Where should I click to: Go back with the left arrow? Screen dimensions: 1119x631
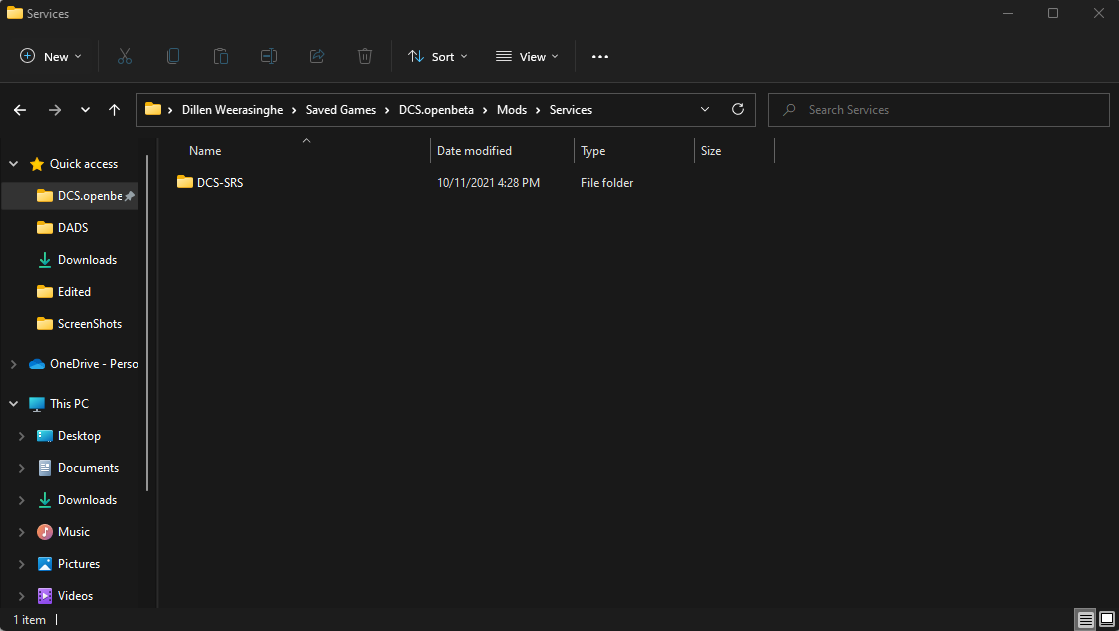click(20, 110)
